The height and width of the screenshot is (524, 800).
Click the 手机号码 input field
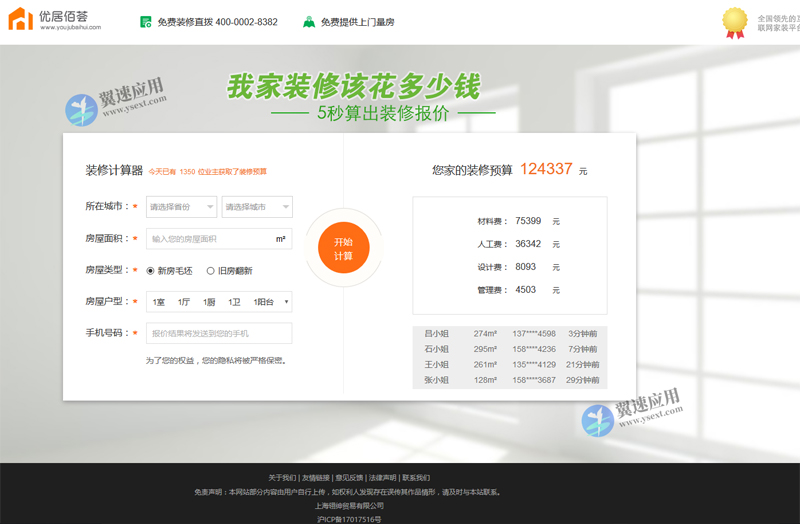click(x=219, y=333)
